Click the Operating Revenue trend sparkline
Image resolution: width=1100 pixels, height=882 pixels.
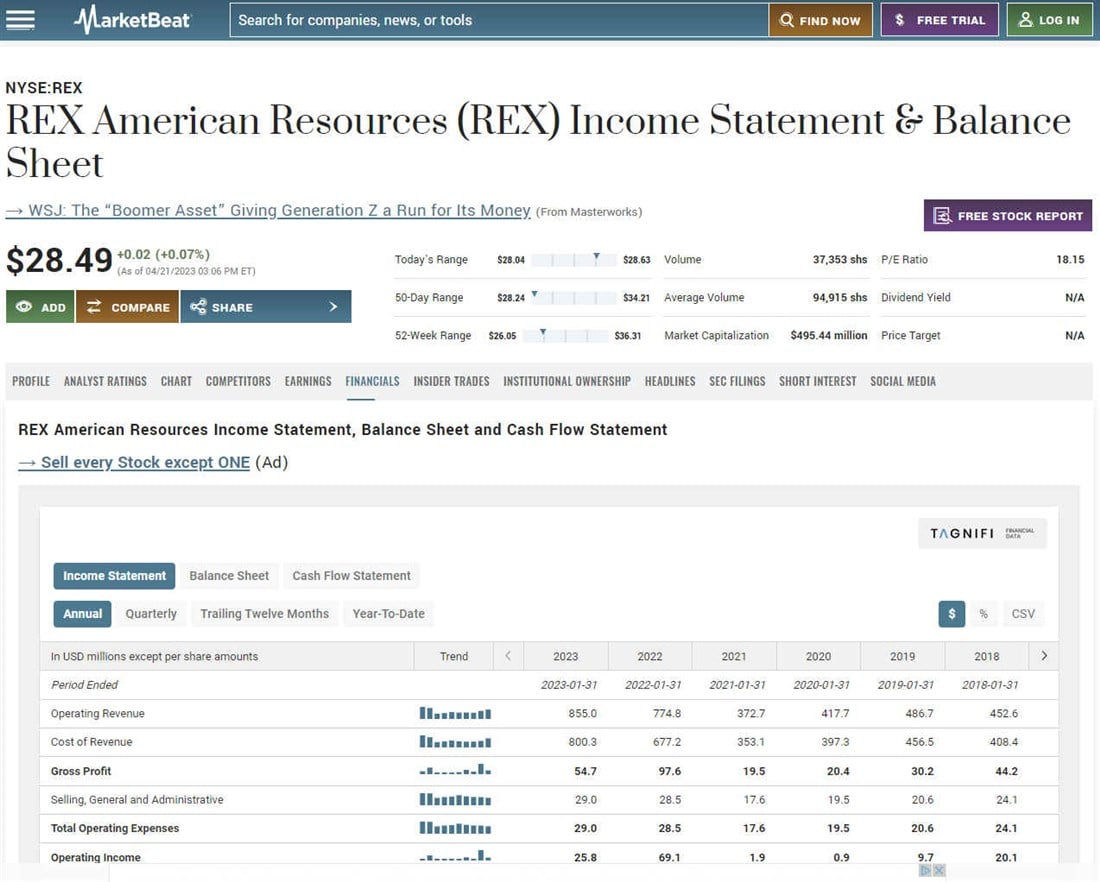pos(455,714)
